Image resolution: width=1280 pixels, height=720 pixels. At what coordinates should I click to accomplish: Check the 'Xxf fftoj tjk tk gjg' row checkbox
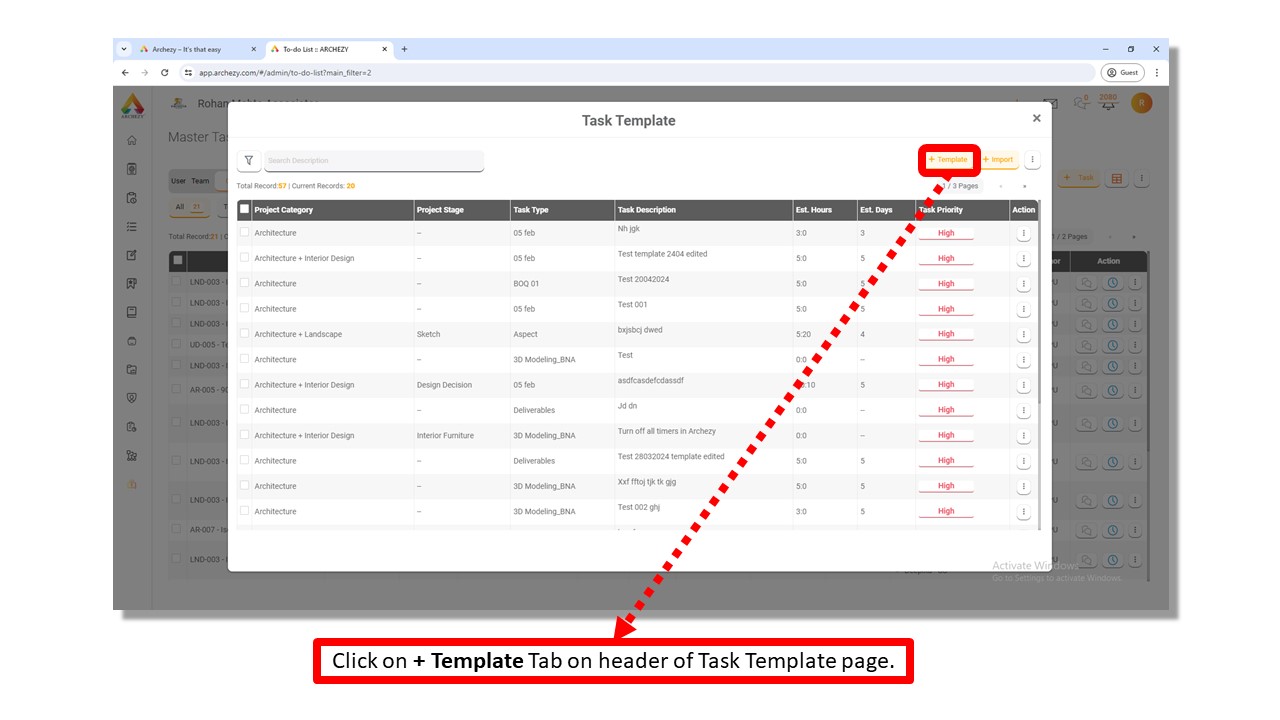coord(244,486)
